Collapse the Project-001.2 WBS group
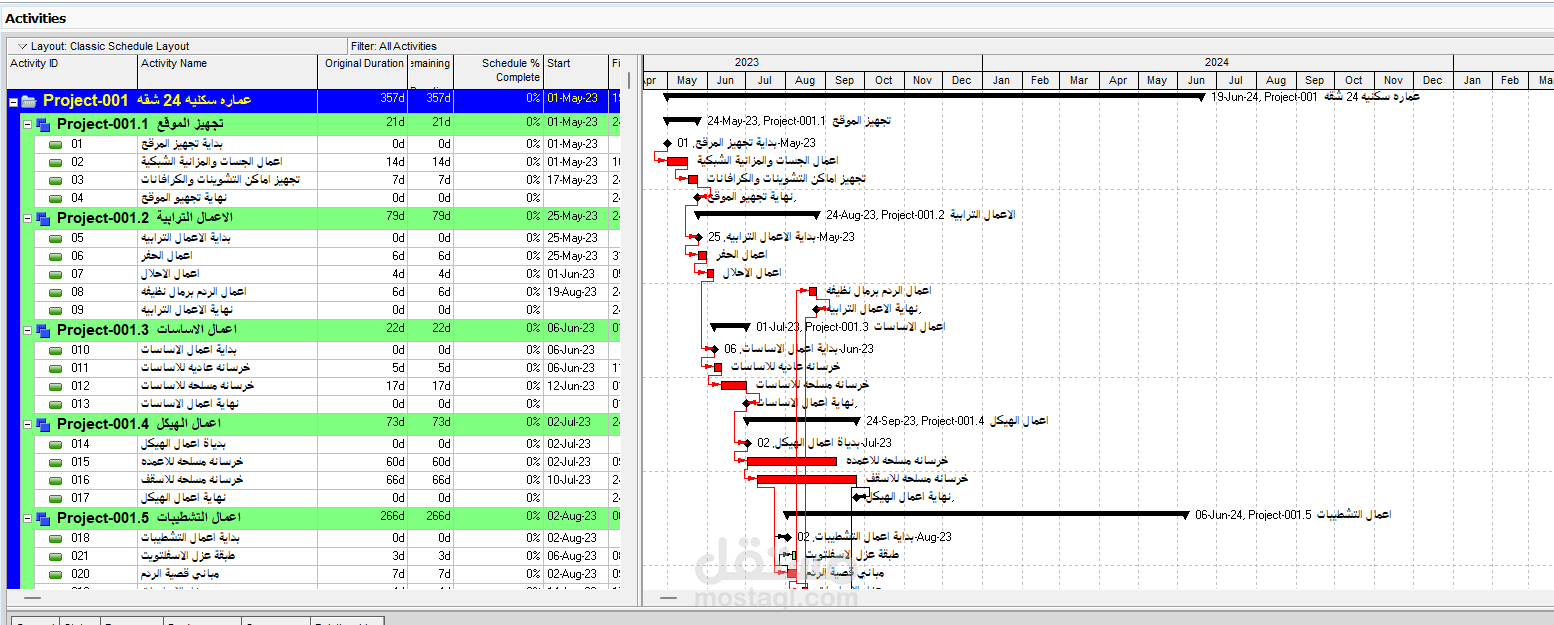Viewport: 1554px width, 625px height. click(27, 218)
